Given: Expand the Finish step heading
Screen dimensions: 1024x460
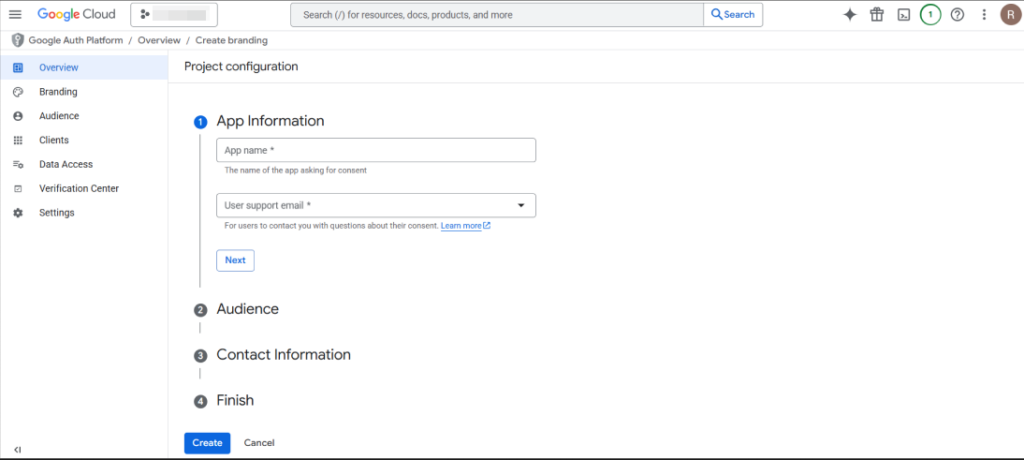Looking at the screenshot, I should (x=235, y=401).
